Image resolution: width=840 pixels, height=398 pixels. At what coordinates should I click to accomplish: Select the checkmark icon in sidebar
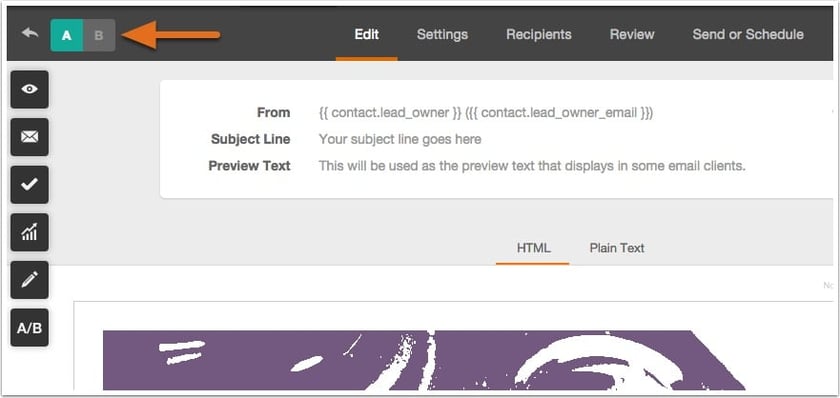point(29,185)
